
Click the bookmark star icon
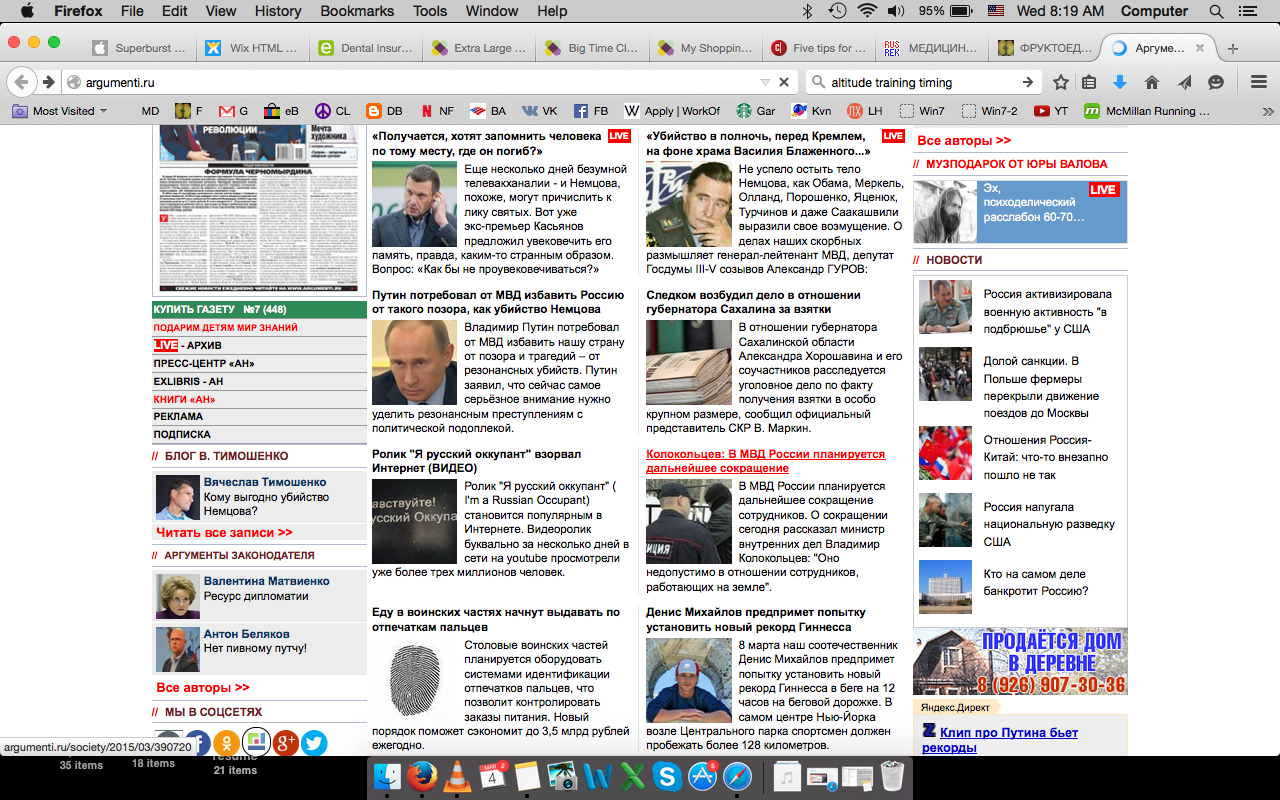[1061, 82]
